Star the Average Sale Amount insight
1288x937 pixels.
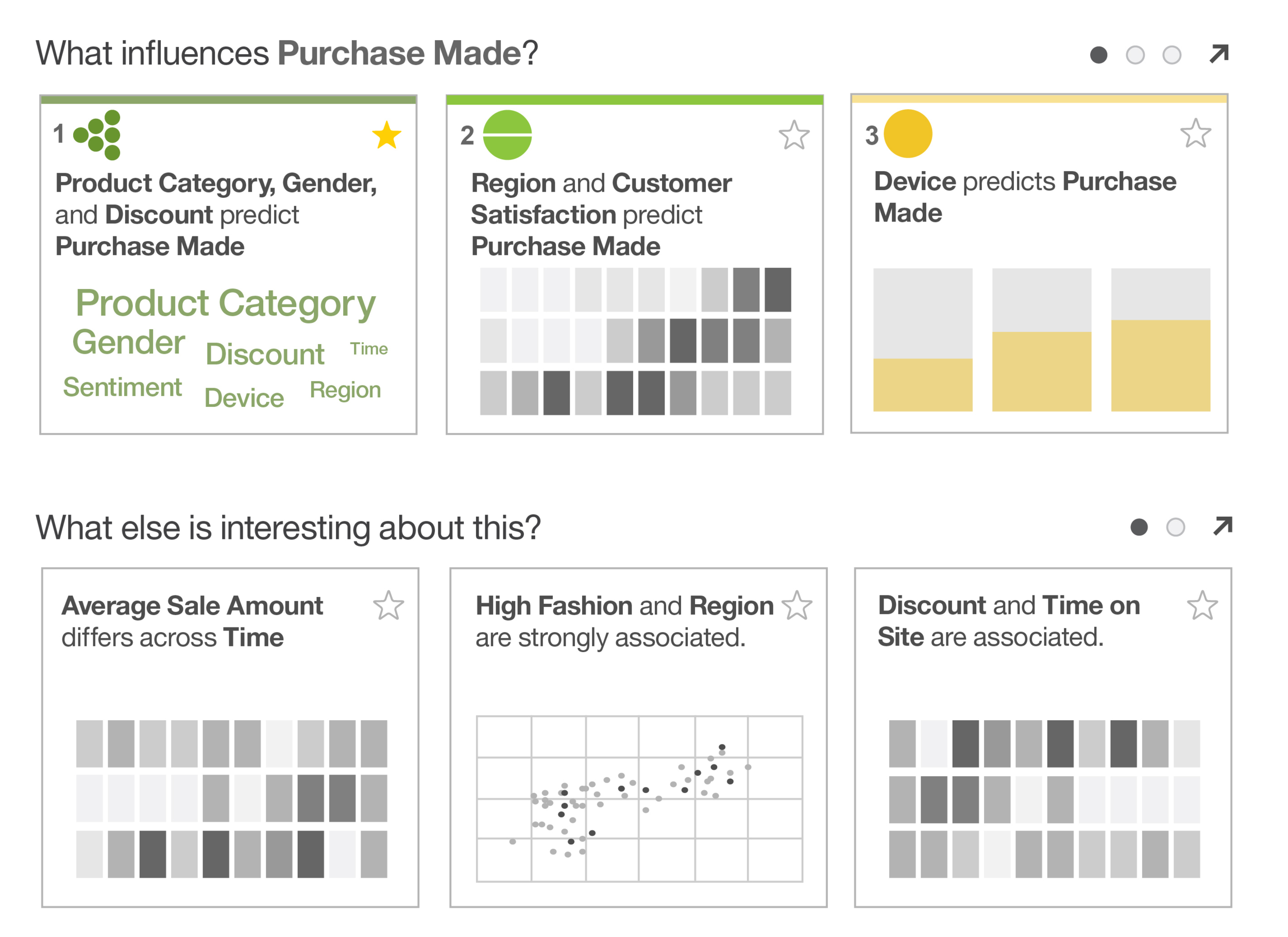click(388, 606)
